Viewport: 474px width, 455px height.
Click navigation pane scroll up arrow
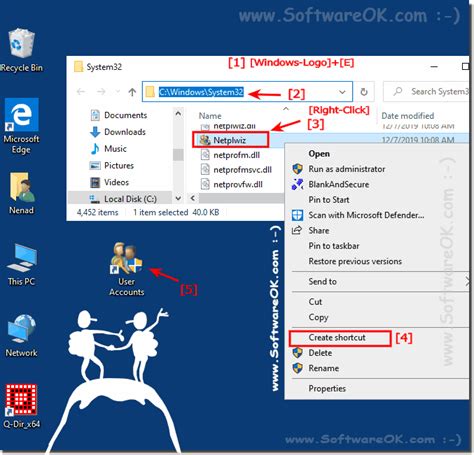[x=178, y=114]
